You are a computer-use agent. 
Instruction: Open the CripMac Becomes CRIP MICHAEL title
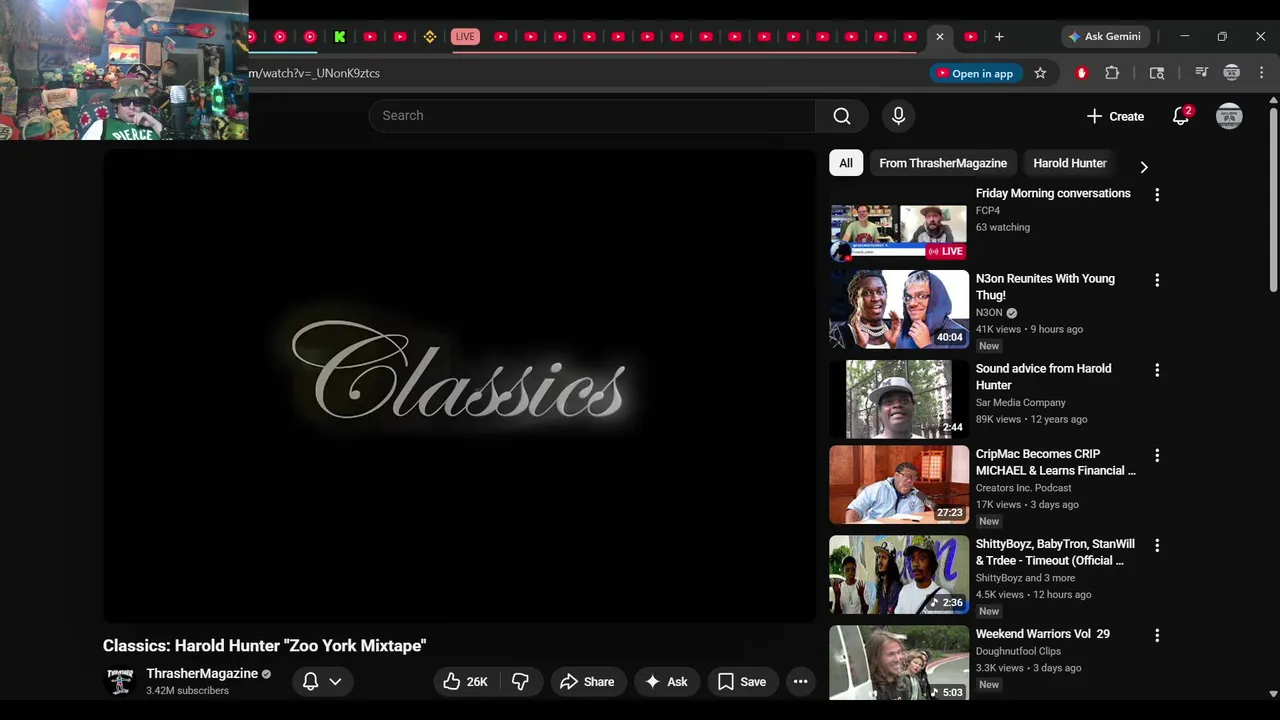[x=1056, y=462]
